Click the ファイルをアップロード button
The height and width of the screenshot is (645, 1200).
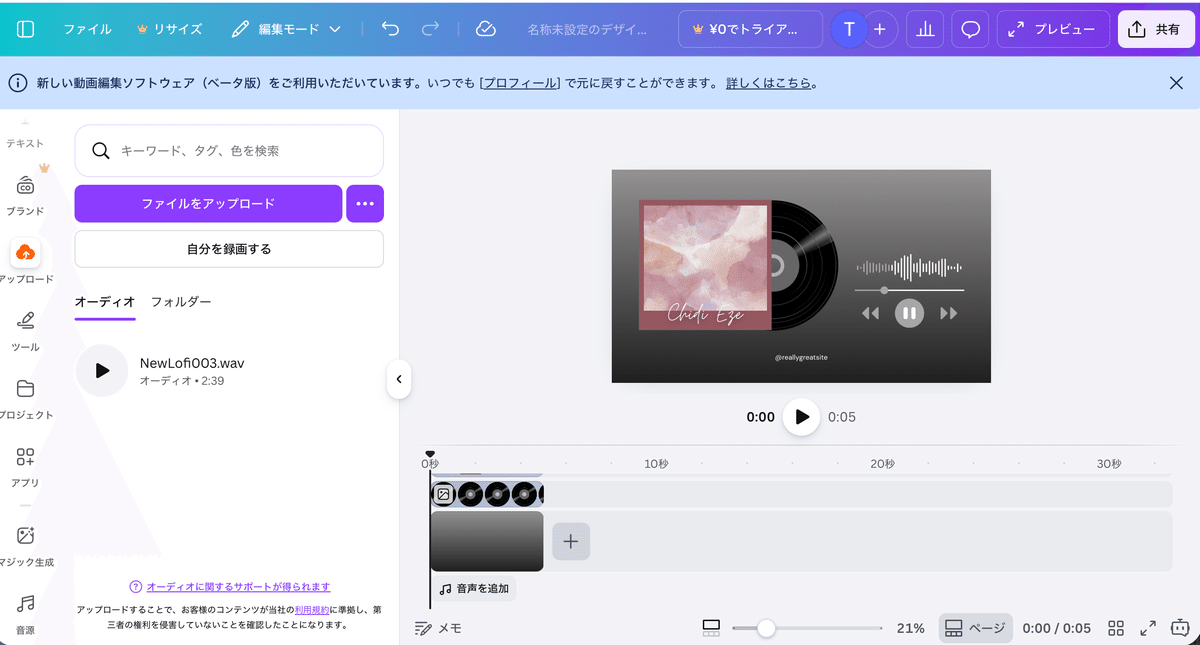(208, 203)
